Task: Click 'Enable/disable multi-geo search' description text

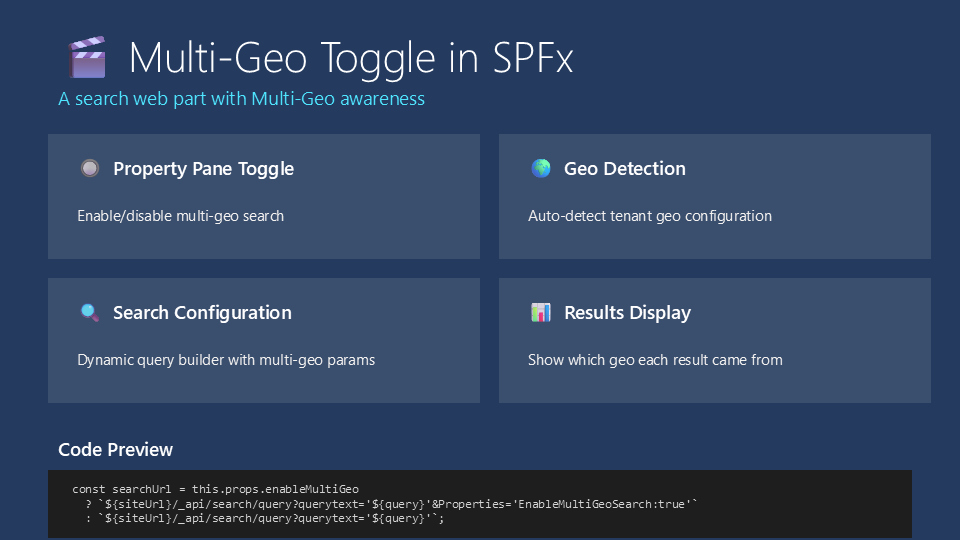Action: (x=180, y=216)
